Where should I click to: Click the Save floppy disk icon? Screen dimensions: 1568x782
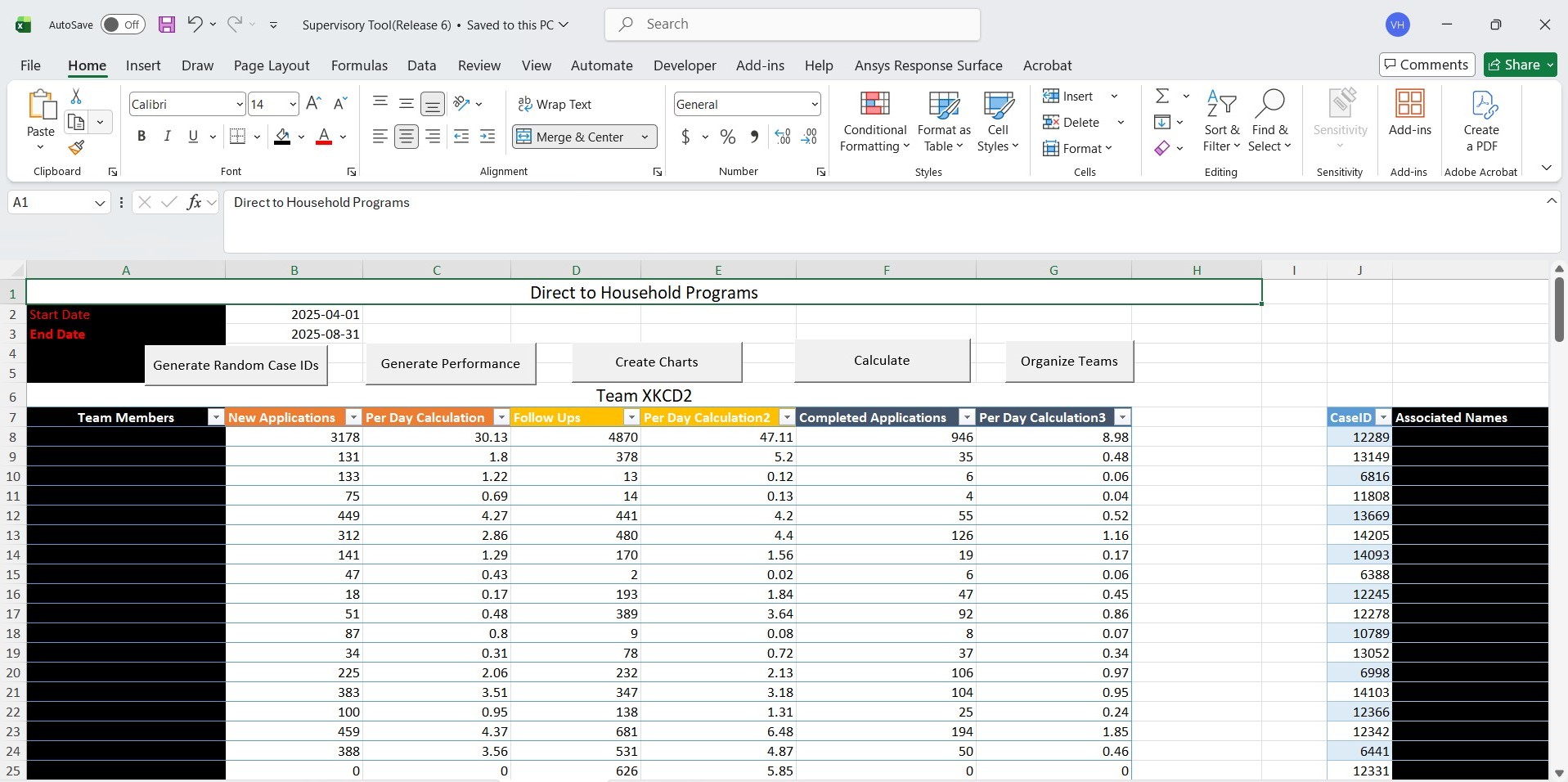167,25
